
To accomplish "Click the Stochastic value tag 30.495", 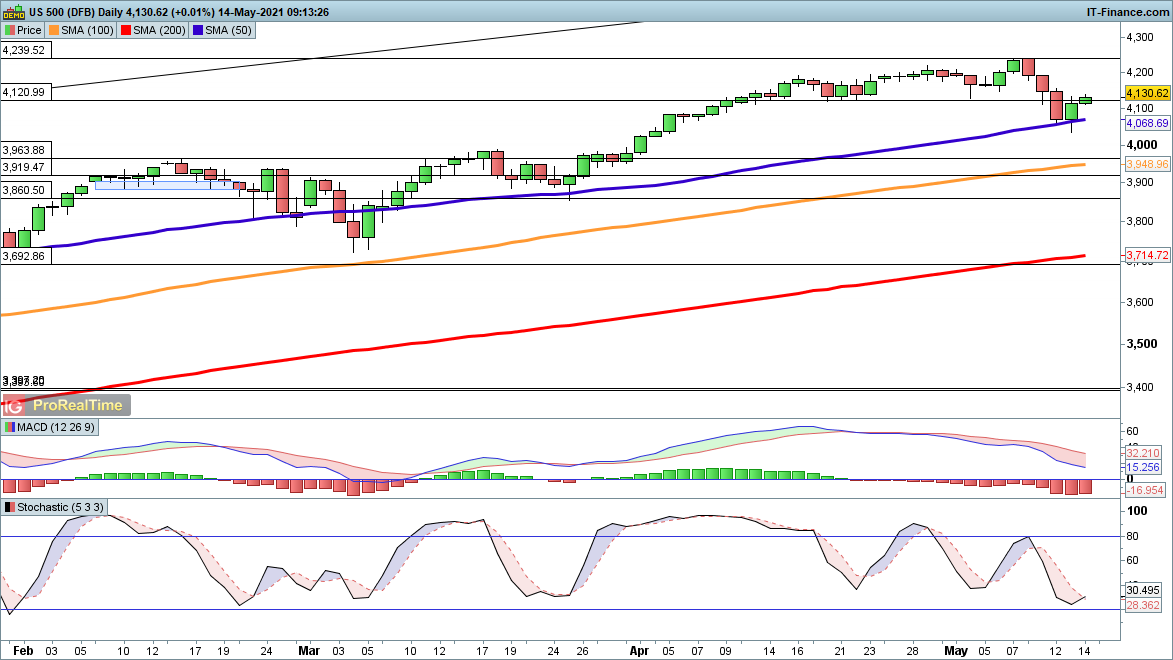I will [x=1142, y=590].
